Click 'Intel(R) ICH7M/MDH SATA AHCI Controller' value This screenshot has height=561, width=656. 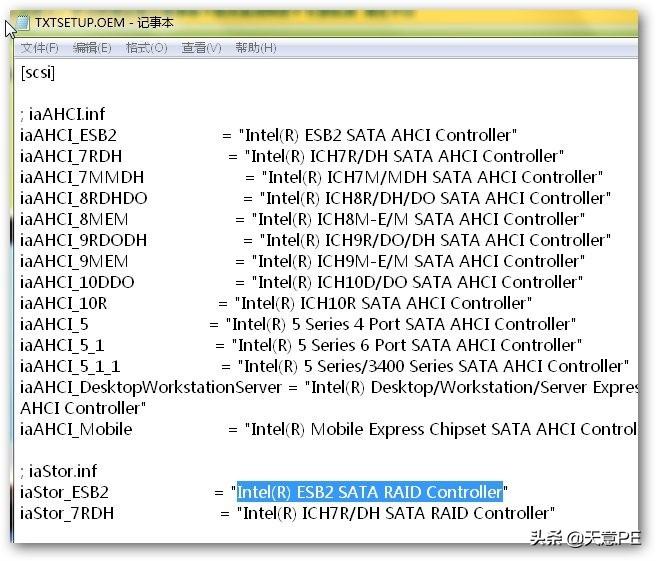(432, 177)
